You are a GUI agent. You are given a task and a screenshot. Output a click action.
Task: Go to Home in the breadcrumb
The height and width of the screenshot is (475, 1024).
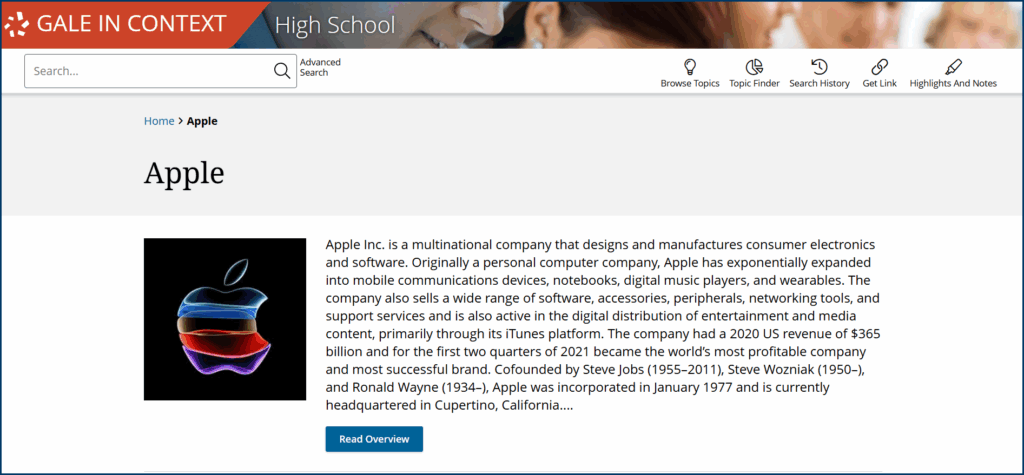click(159, 121)
